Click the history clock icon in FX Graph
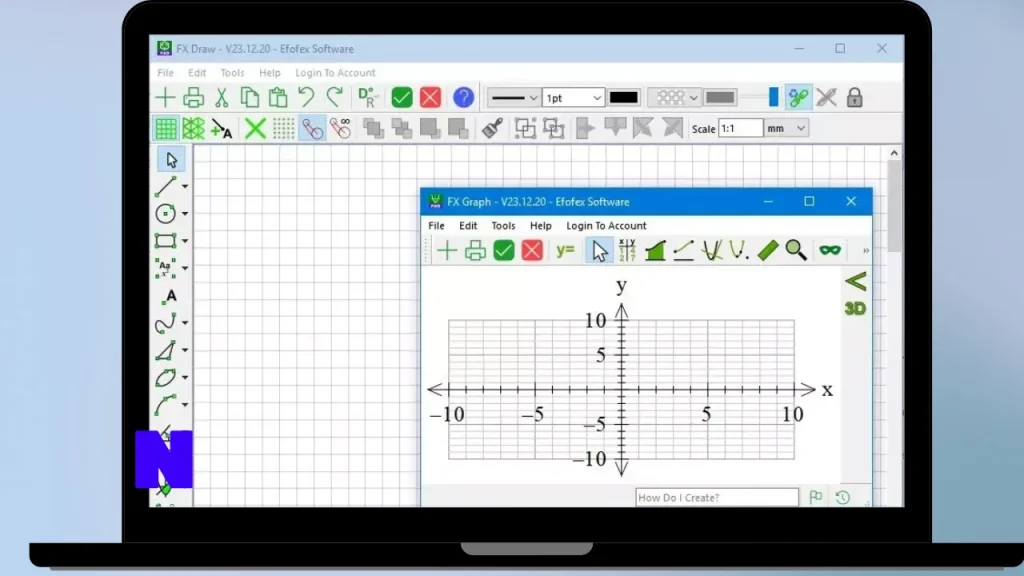Image resolution: width=1024 pixels, height=576 pixels. coord(842,497)
